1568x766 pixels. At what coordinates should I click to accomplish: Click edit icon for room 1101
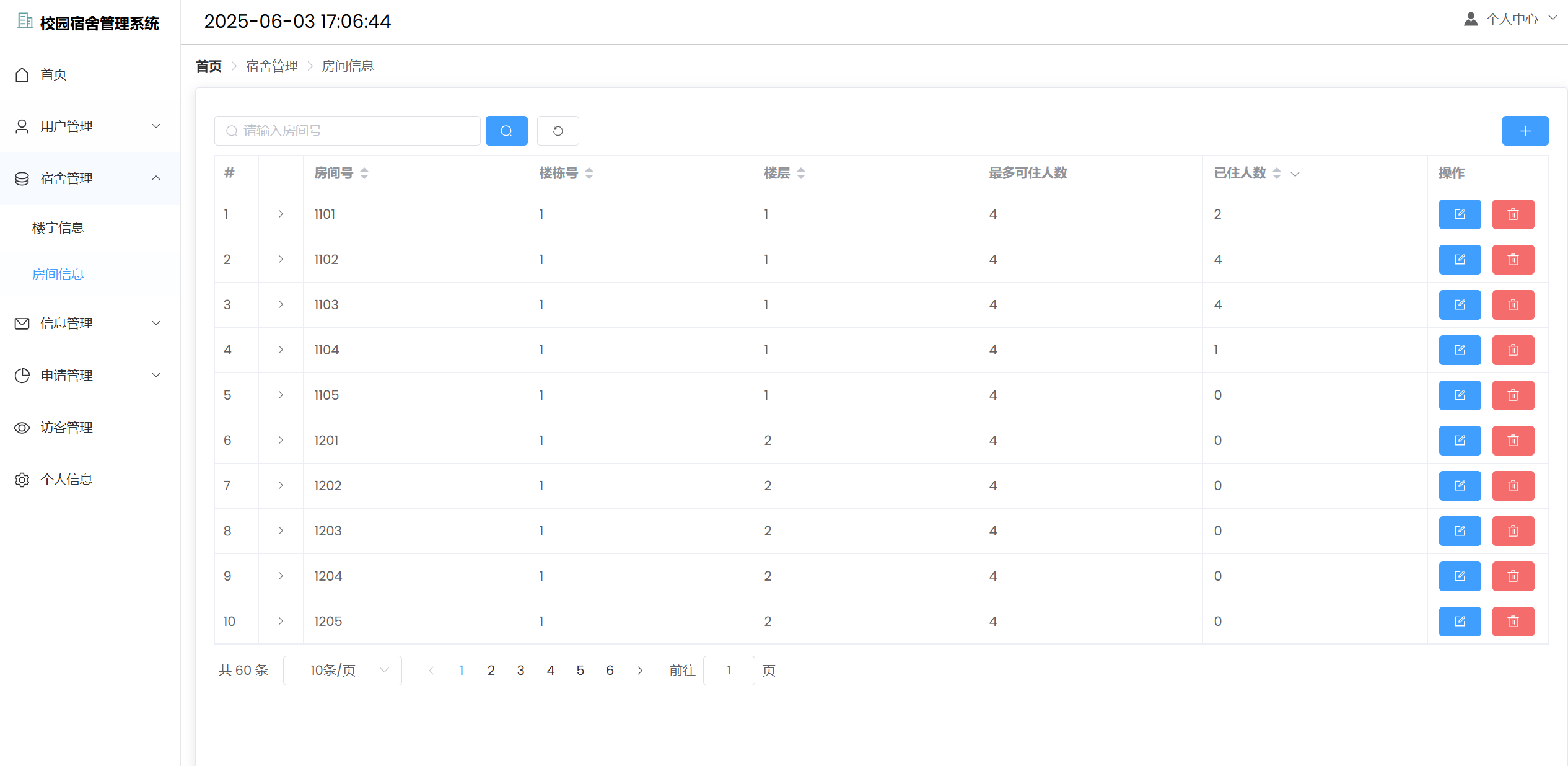(x=1459, y=214)
